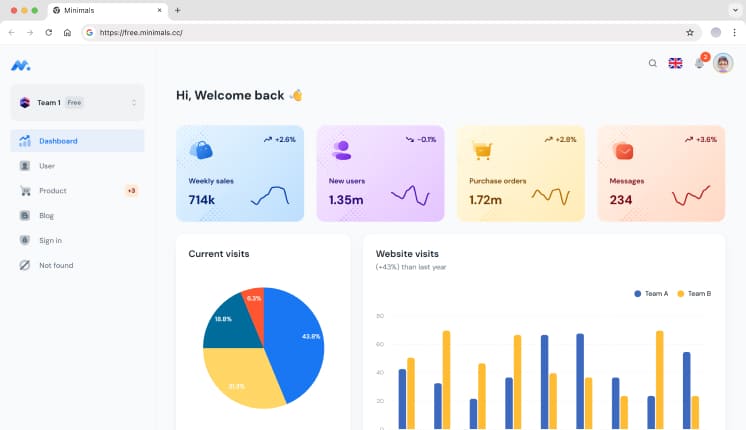Reload the page with the refresh icon
746x430 pixels.
(49, 32)
